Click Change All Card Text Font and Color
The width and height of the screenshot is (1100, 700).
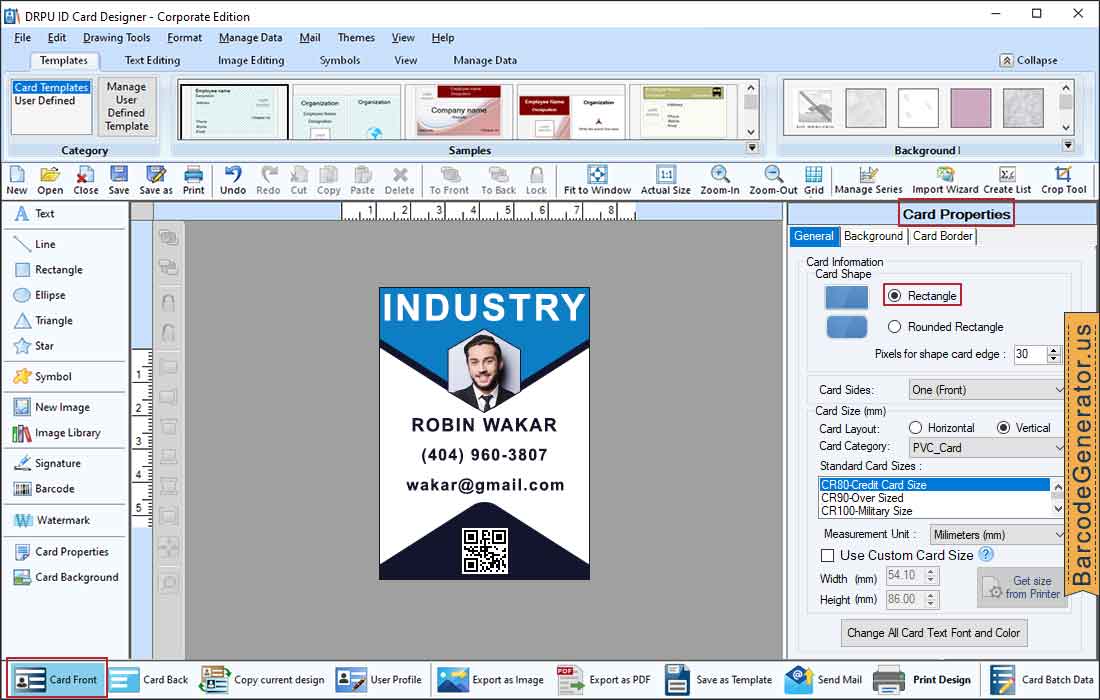(934, 633)
